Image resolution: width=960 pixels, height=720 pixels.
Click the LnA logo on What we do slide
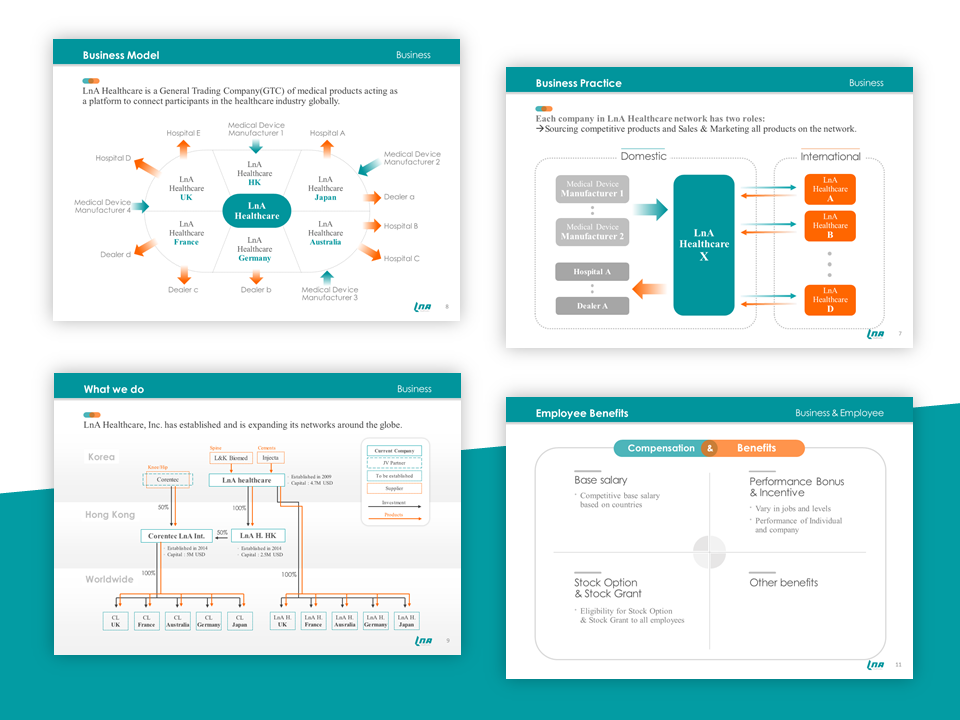(x=424, y=640)
